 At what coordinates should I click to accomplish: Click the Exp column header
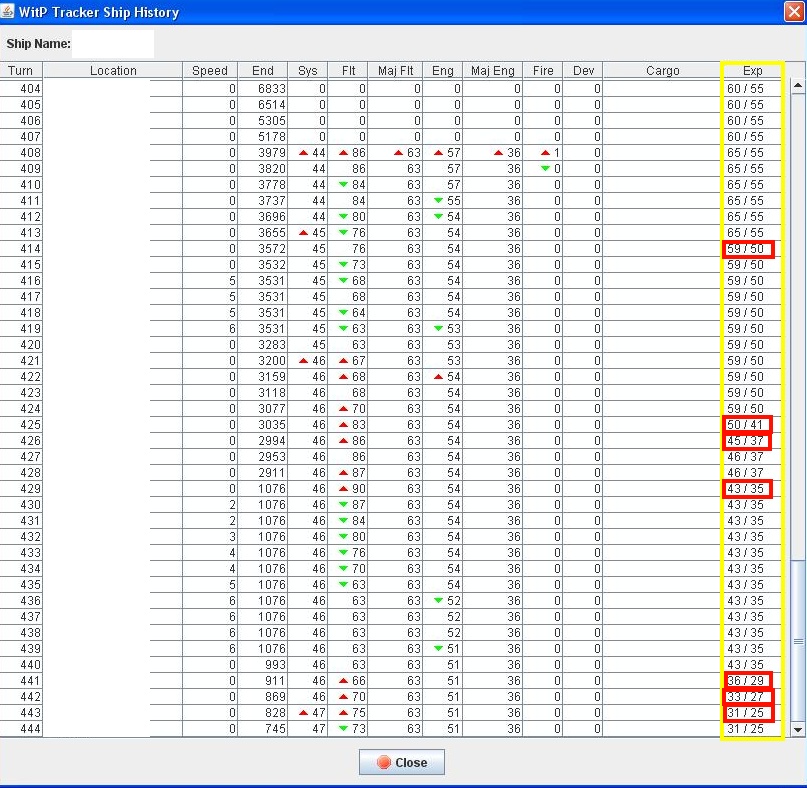pos(752,71)
